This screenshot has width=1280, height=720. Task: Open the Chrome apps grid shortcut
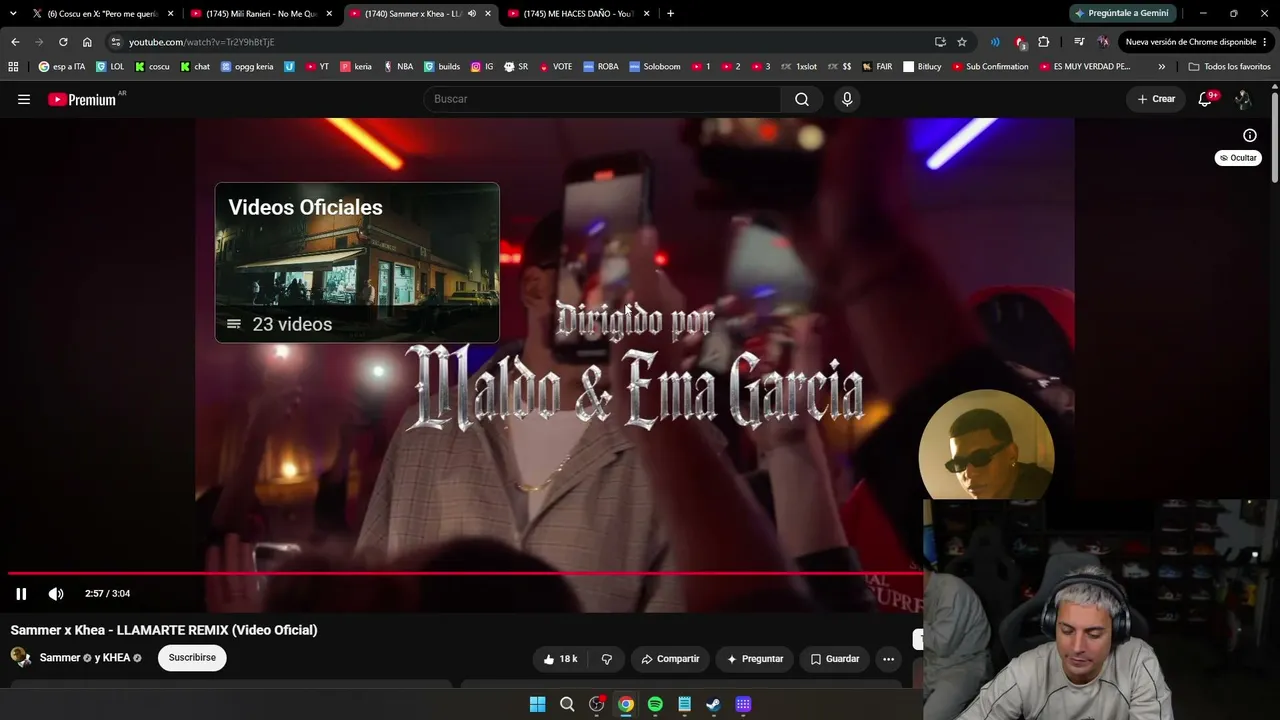pyautogui.click(x=13, y=66)
